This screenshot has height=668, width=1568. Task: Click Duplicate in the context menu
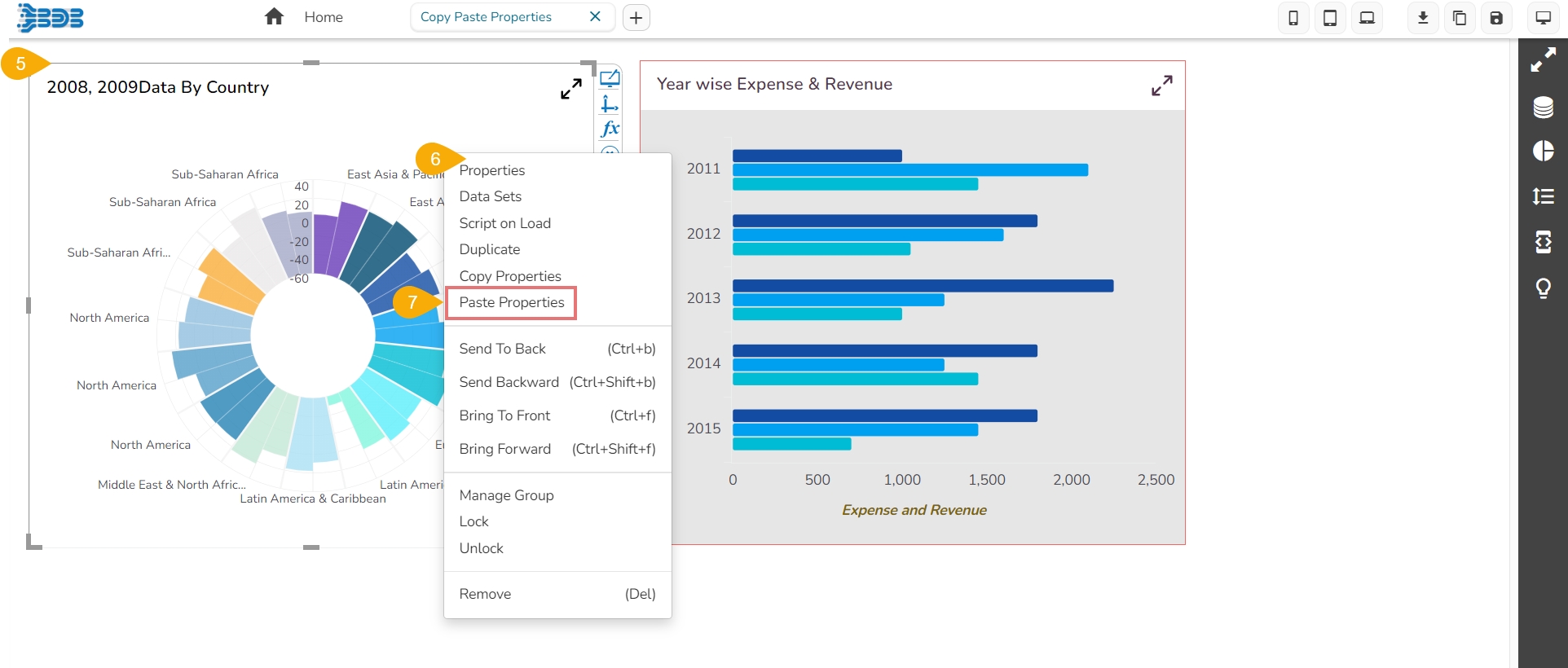pos(489,249)
